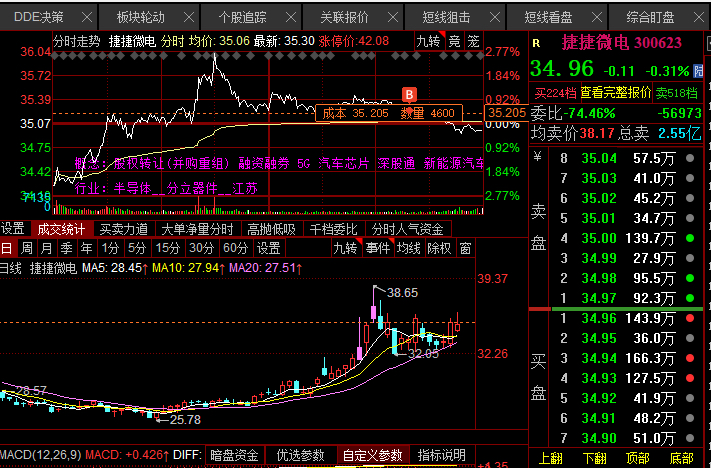Toggle the 事件 events button
711x468 pixels.
coord(378,249)
